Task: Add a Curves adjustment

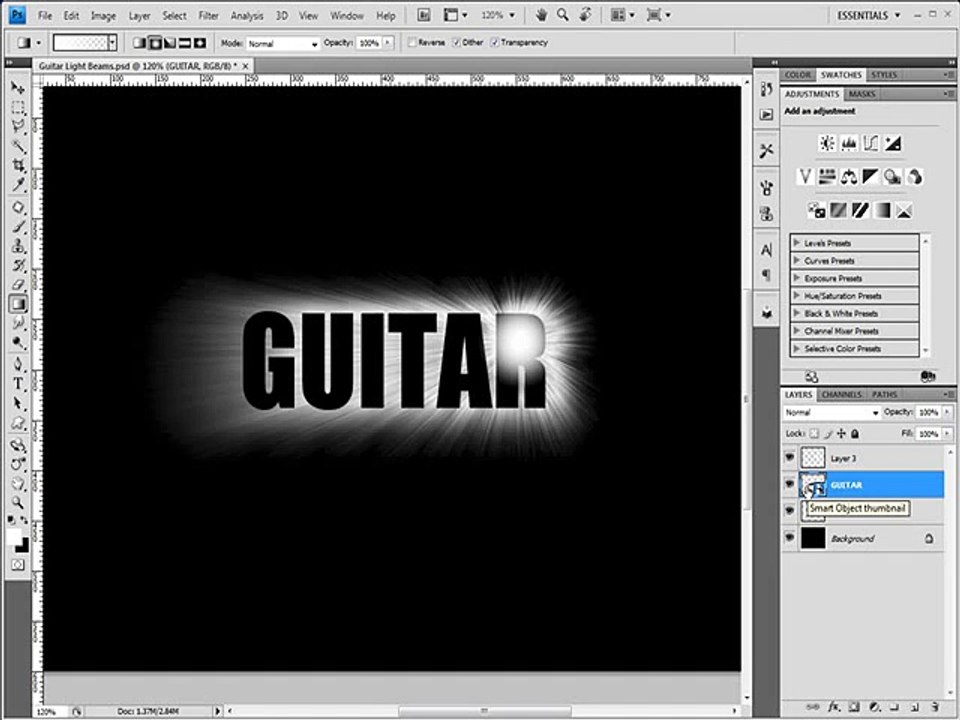Action: 871,144
